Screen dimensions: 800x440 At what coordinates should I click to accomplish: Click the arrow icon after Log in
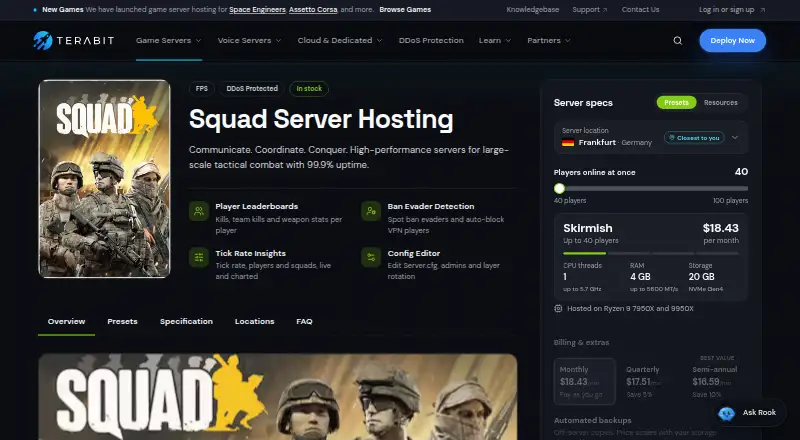(762, 10)
